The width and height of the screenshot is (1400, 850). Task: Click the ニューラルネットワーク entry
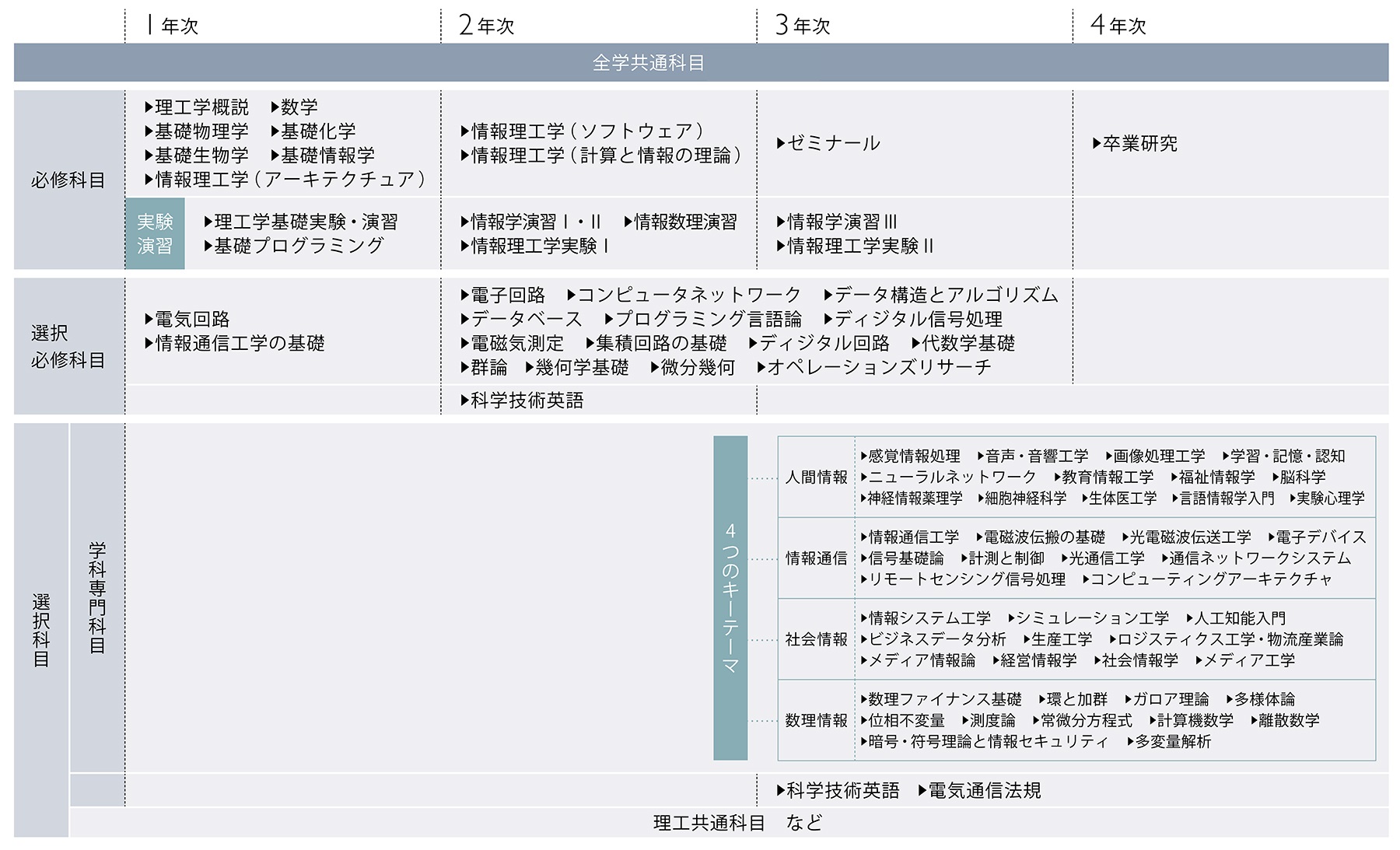tap(949, 477)
